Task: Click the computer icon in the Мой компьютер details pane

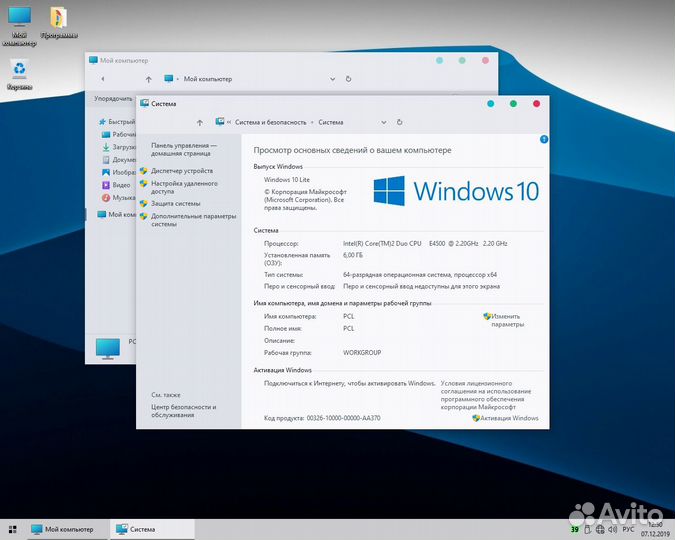Action: [x=108, y=349]
